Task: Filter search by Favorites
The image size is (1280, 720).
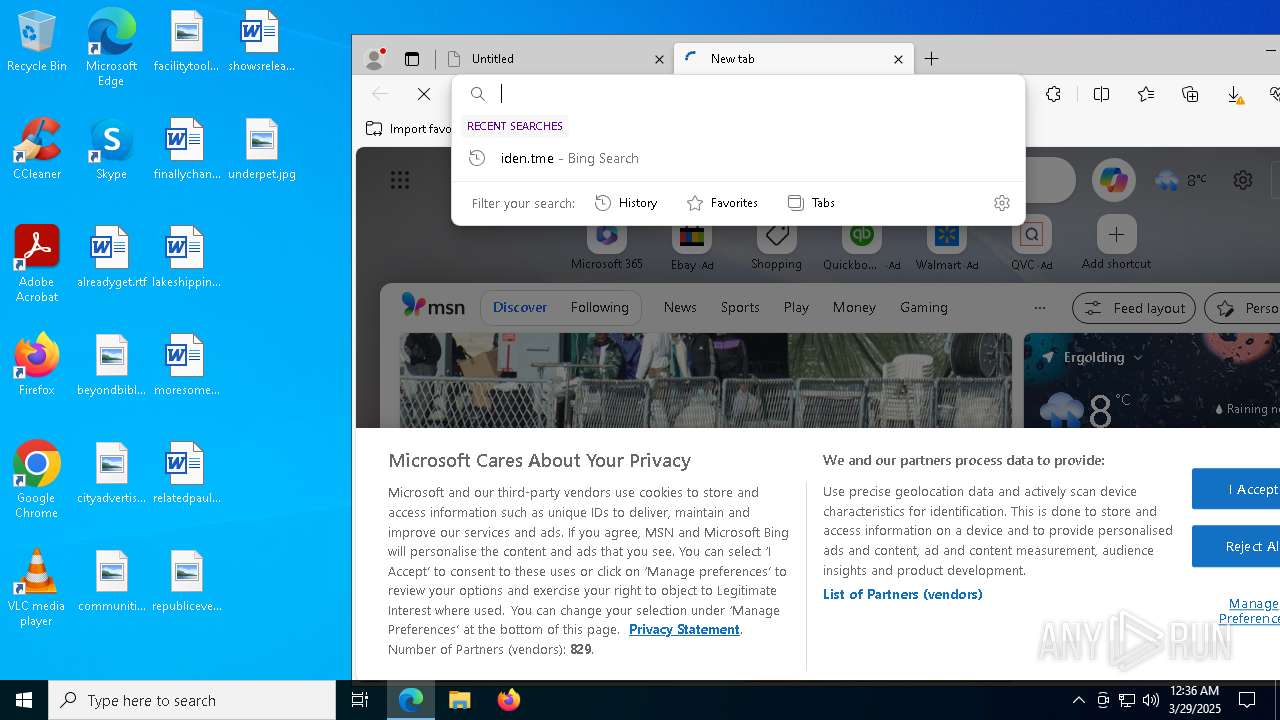Action: point(722,203)
